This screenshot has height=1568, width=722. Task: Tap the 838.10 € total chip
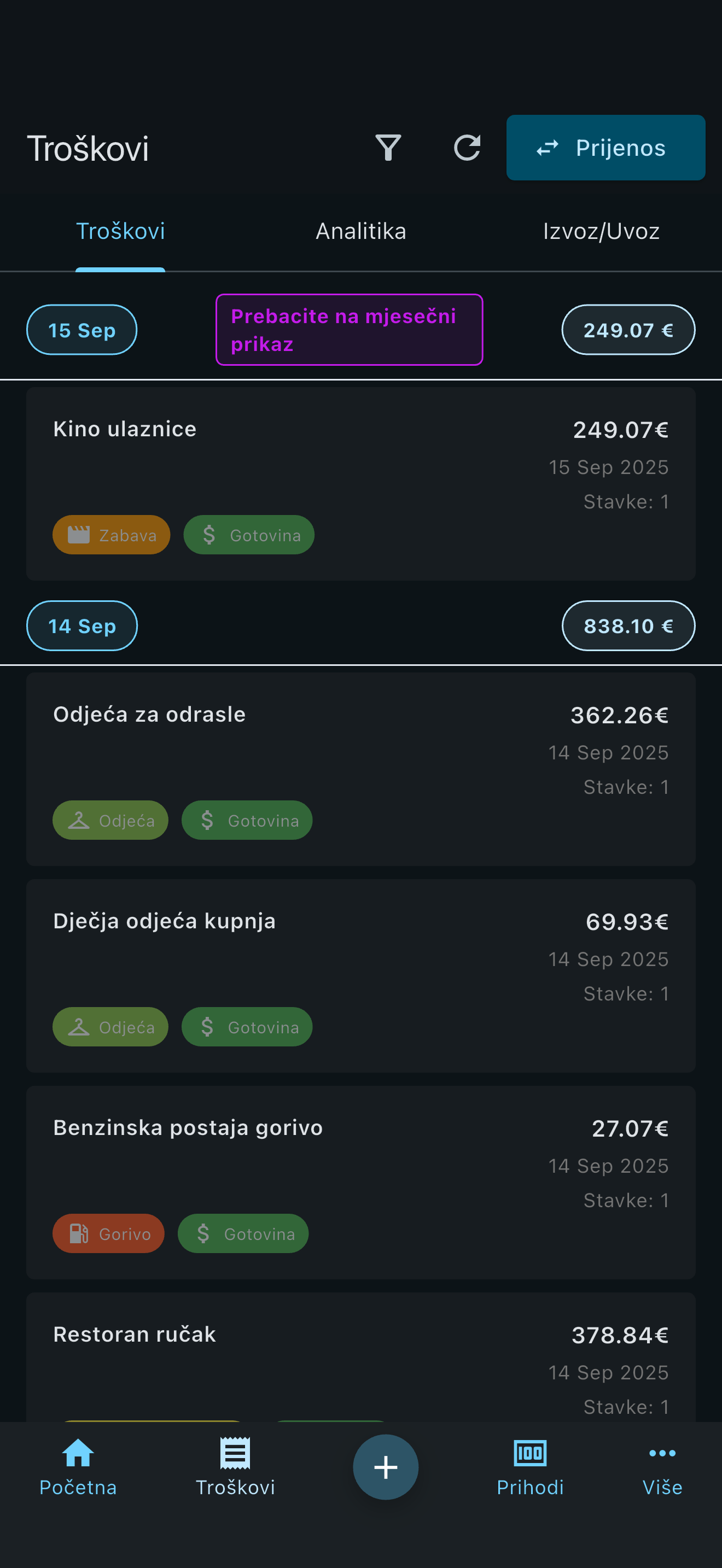pos(627,626)
